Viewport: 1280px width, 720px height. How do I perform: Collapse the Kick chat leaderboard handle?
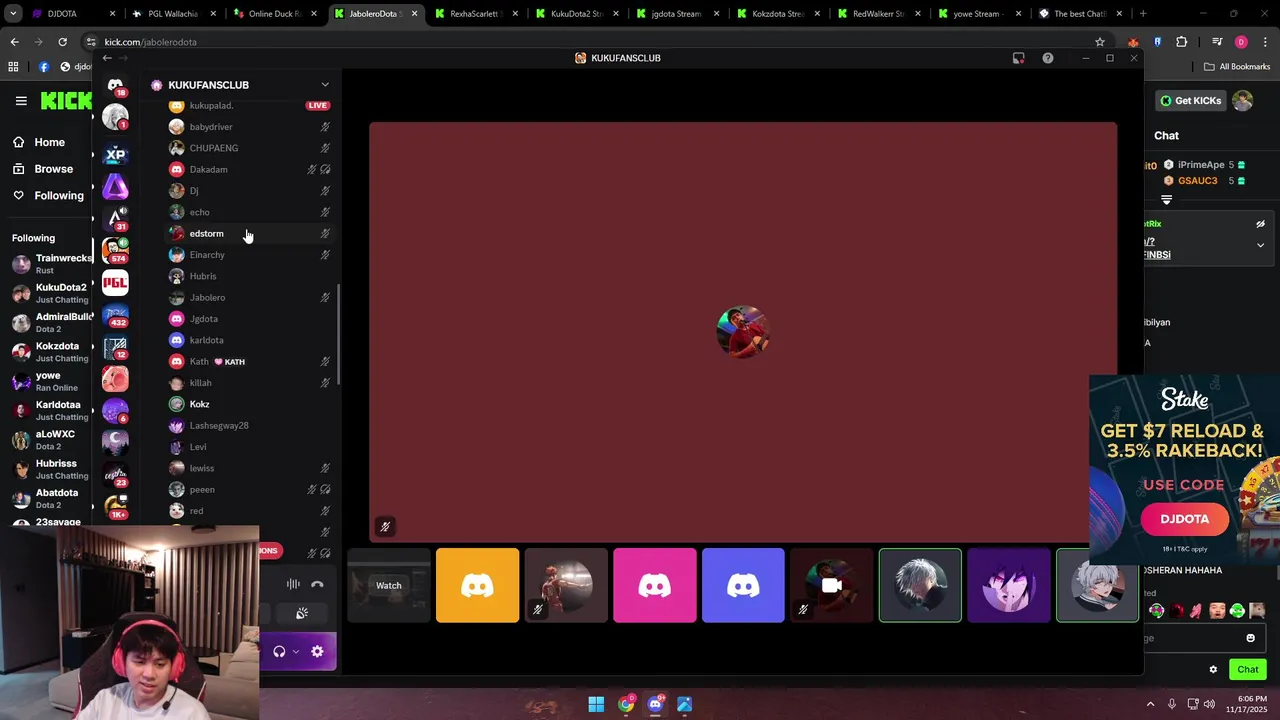(1166, 200)
